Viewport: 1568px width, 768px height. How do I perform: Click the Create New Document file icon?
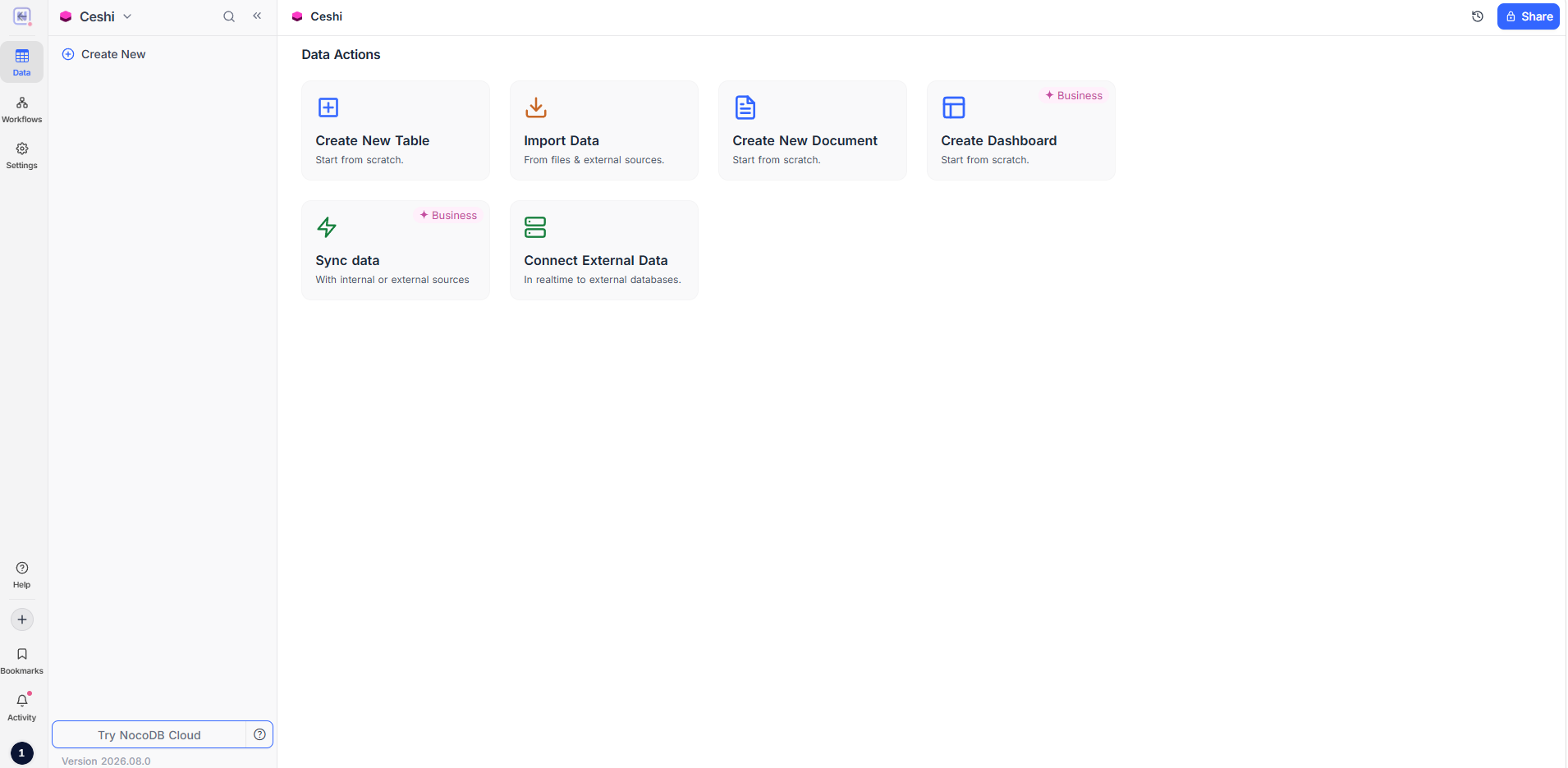click(x=745, y=107)
